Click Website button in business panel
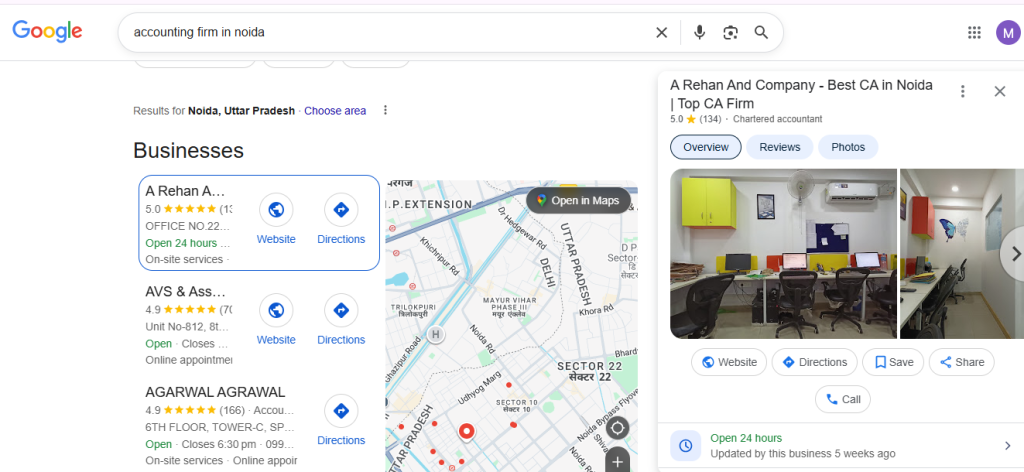The image size is (1024, 472). coord(729,362)
